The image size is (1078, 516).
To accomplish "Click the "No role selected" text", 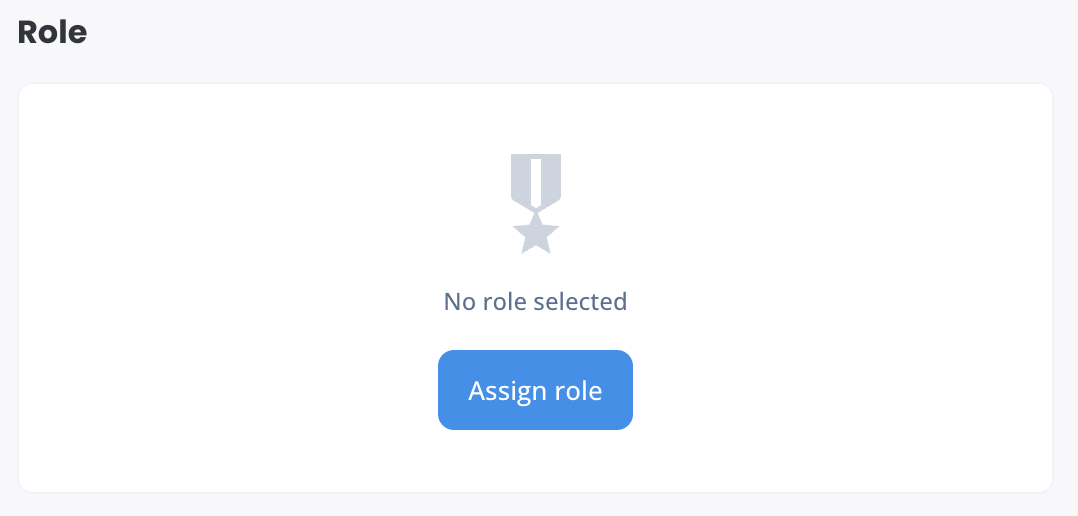I will (x=535, y=302).
